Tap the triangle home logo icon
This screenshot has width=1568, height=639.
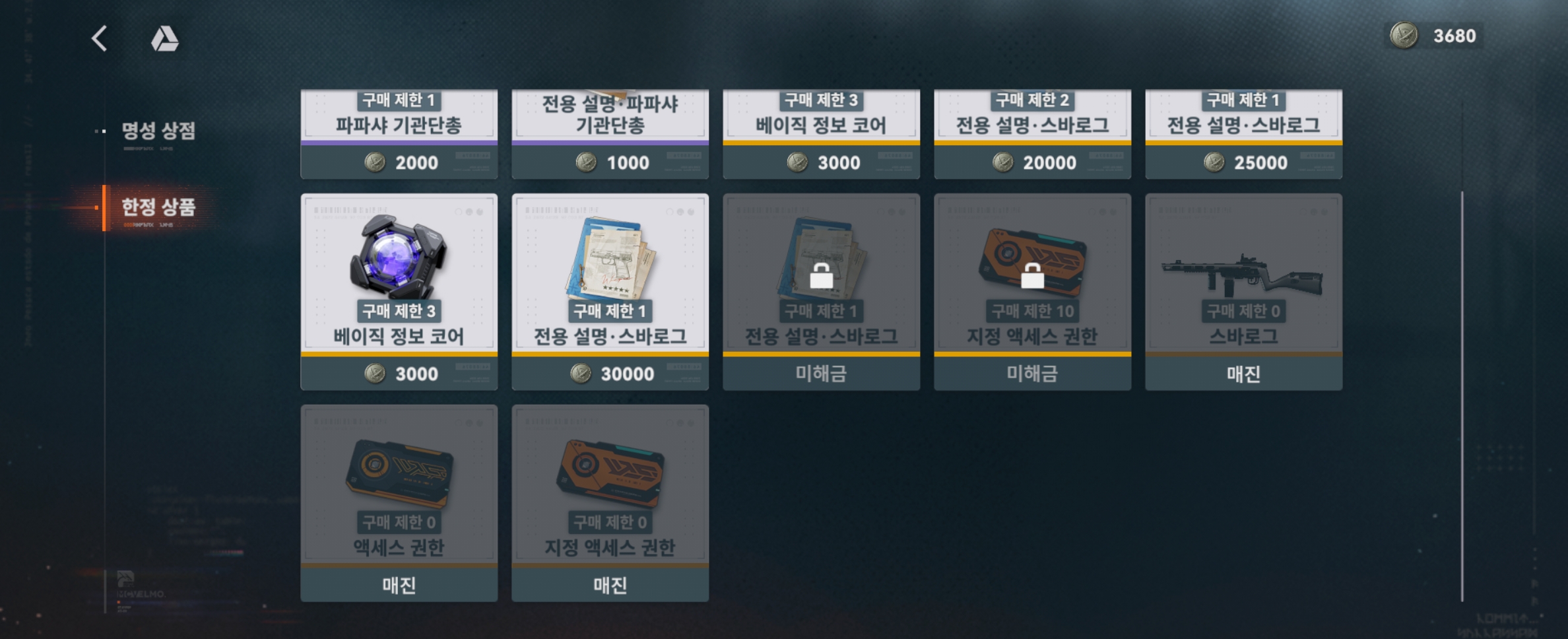(164, 38)
